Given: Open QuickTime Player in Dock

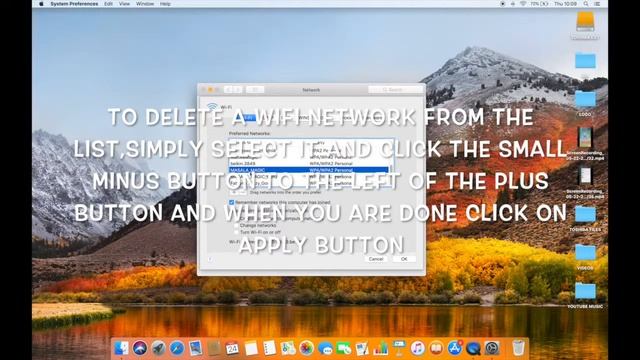Looking at the screenshot, I should [473, 348].
